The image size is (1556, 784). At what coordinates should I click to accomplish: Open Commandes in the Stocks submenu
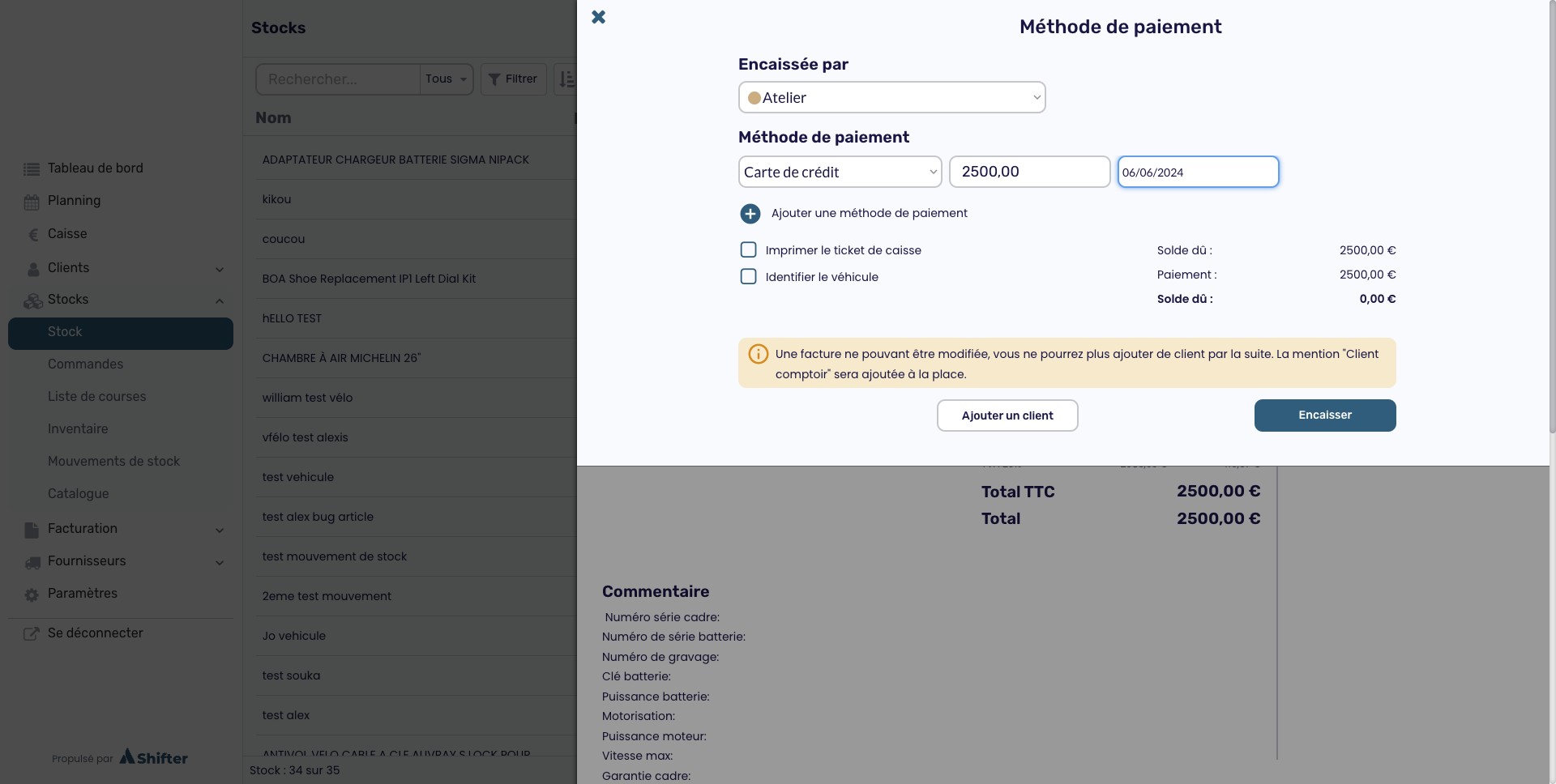point(85,364)
